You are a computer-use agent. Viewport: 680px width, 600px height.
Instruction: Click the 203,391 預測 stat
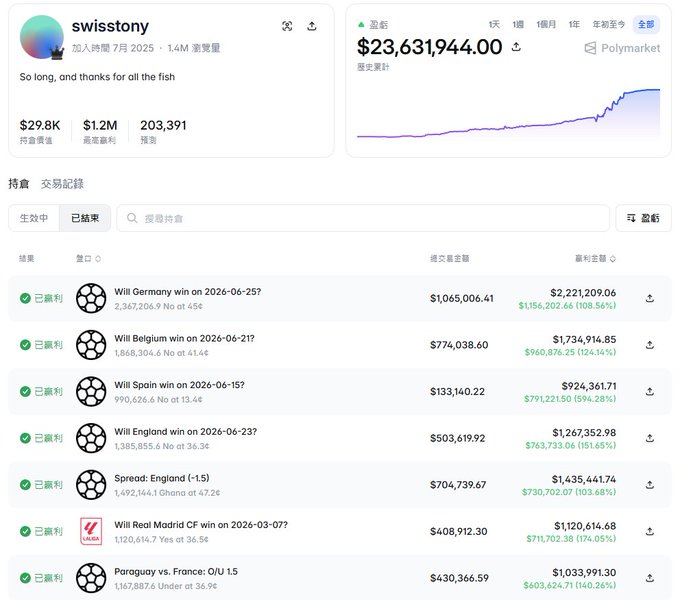(163, 131)
